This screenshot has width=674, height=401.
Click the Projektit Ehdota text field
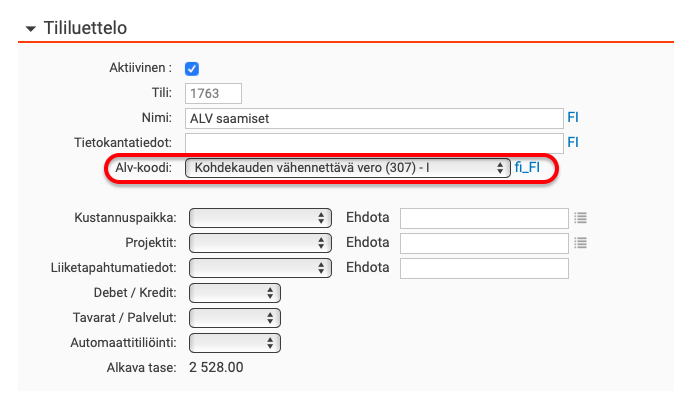point(484,242)
